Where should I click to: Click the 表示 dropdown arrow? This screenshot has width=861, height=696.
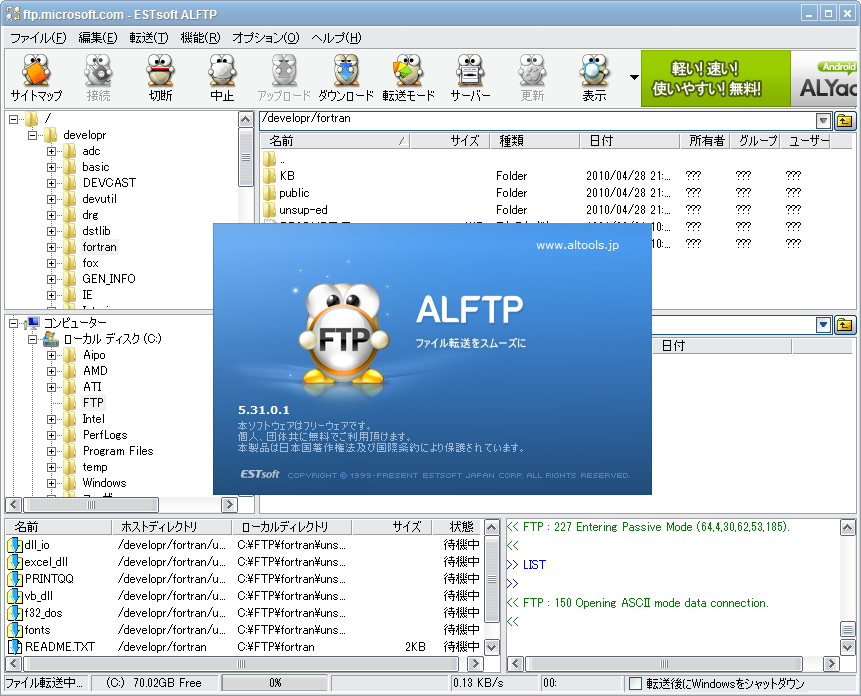[x=633, y=77]
